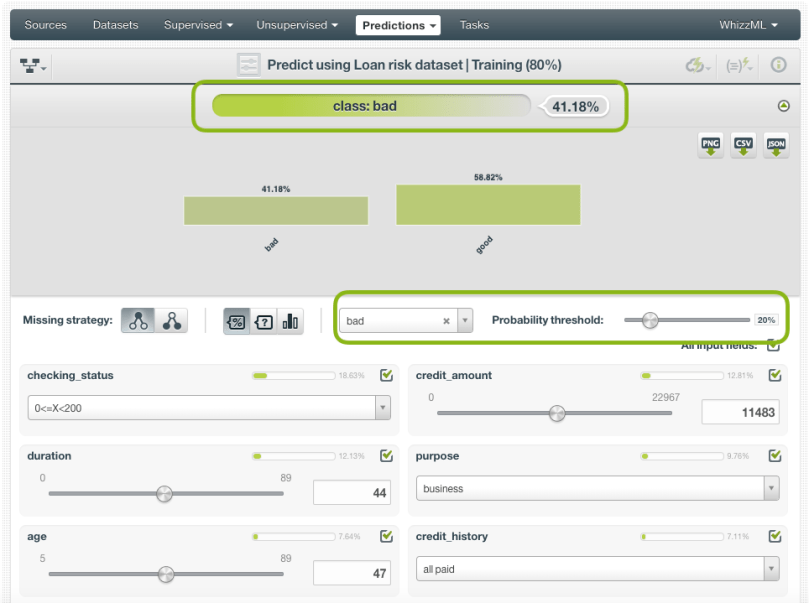The image size is (809, 603).
Task: Clear the selected 'bad' class value
Action: point(446,321)
